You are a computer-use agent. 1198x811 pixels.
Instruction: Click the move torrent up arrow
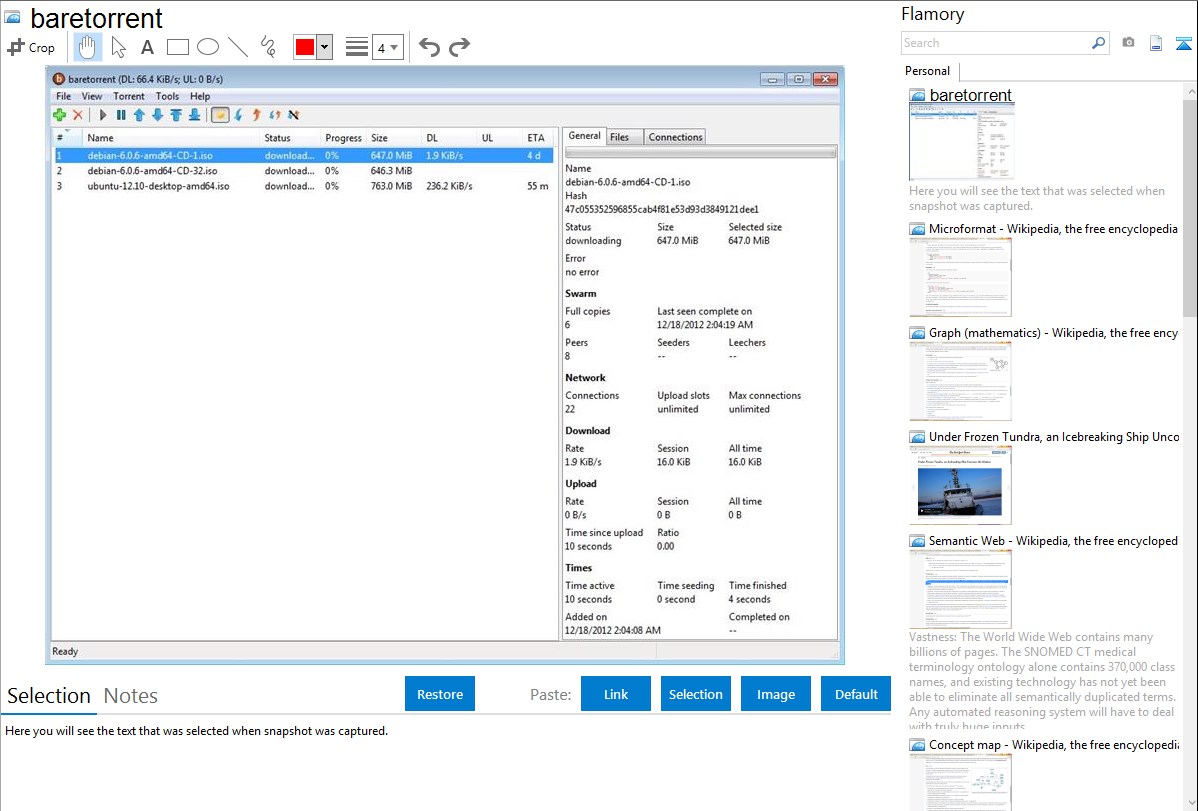click(139, 115)
